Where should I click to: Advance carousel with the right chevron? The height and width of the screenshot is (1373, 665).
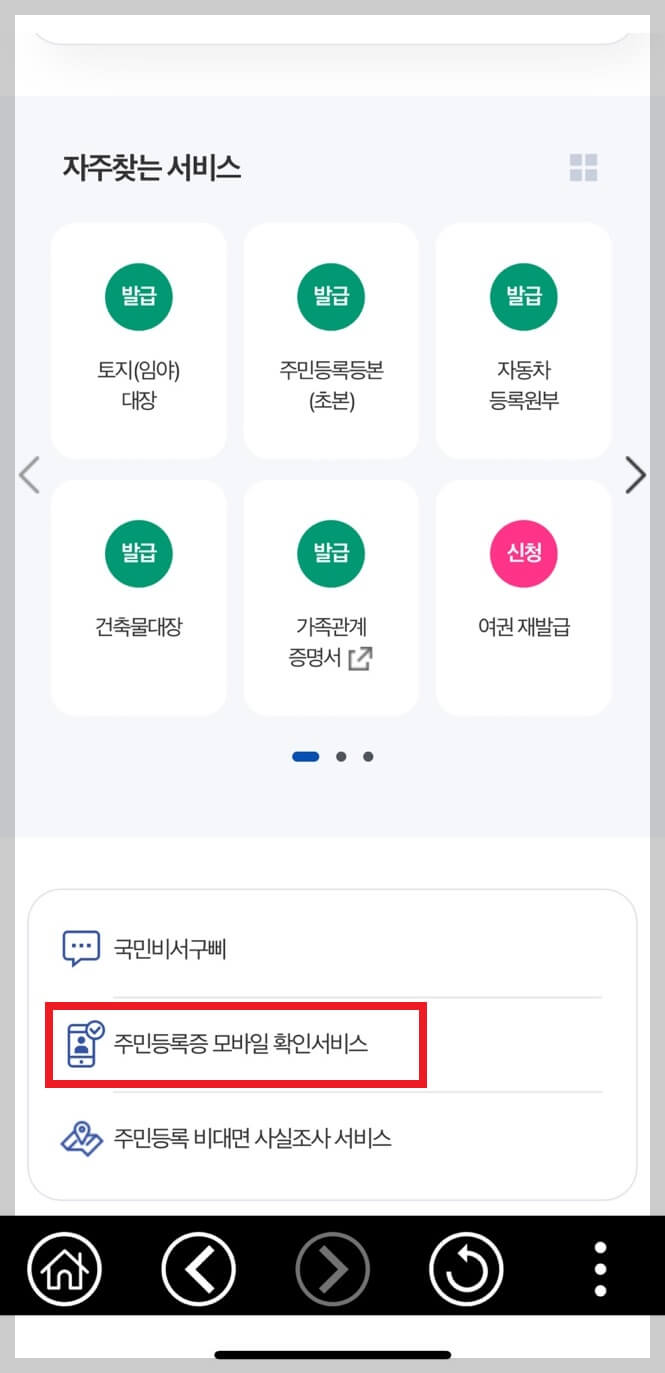tap(636, 475)
